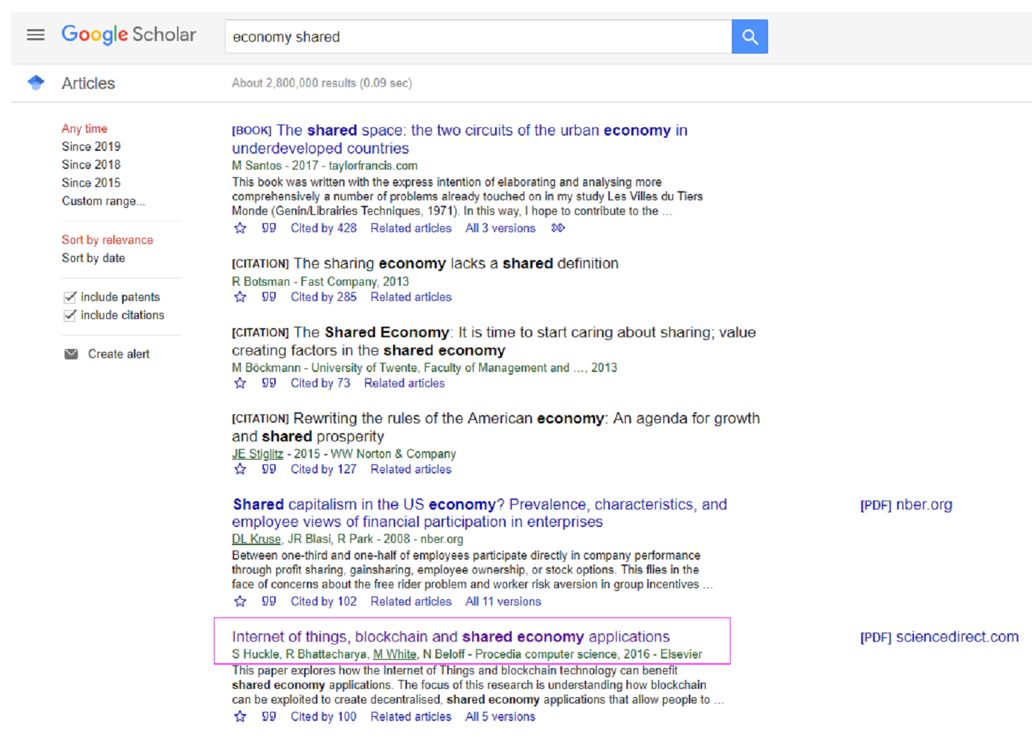Screen dimensions: 1032x739
Task: Star the urban economy book result
Action: pos(240,228)
